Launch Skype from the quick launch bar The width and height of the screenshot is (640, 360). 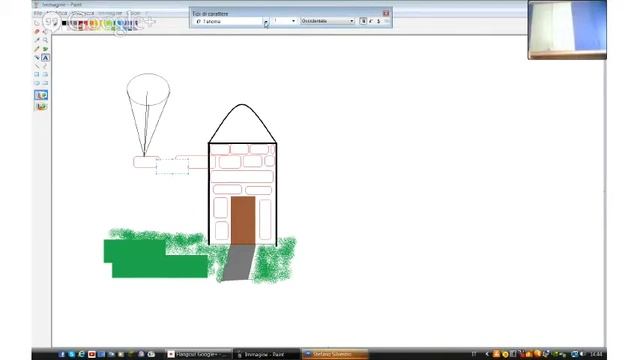71,354
